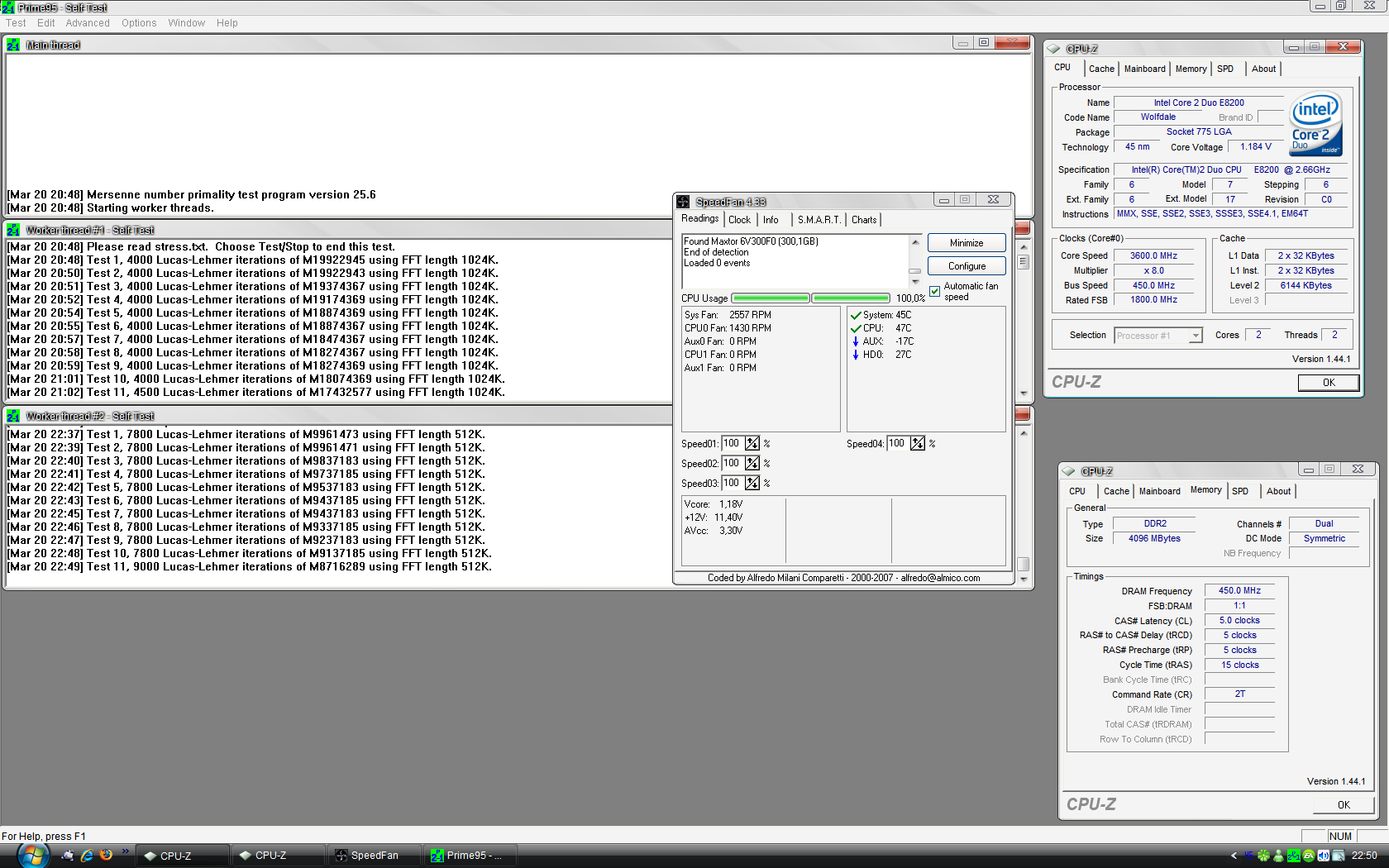Click the Worker thread #1 scroll up arrow
1389x868 pixels.
1024,247
